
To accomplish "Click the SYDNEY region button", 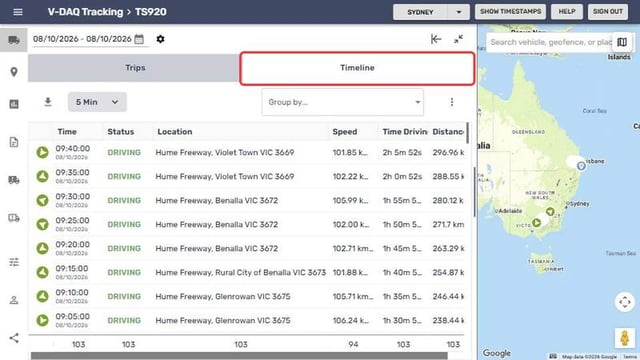I will tap(420, 12).
